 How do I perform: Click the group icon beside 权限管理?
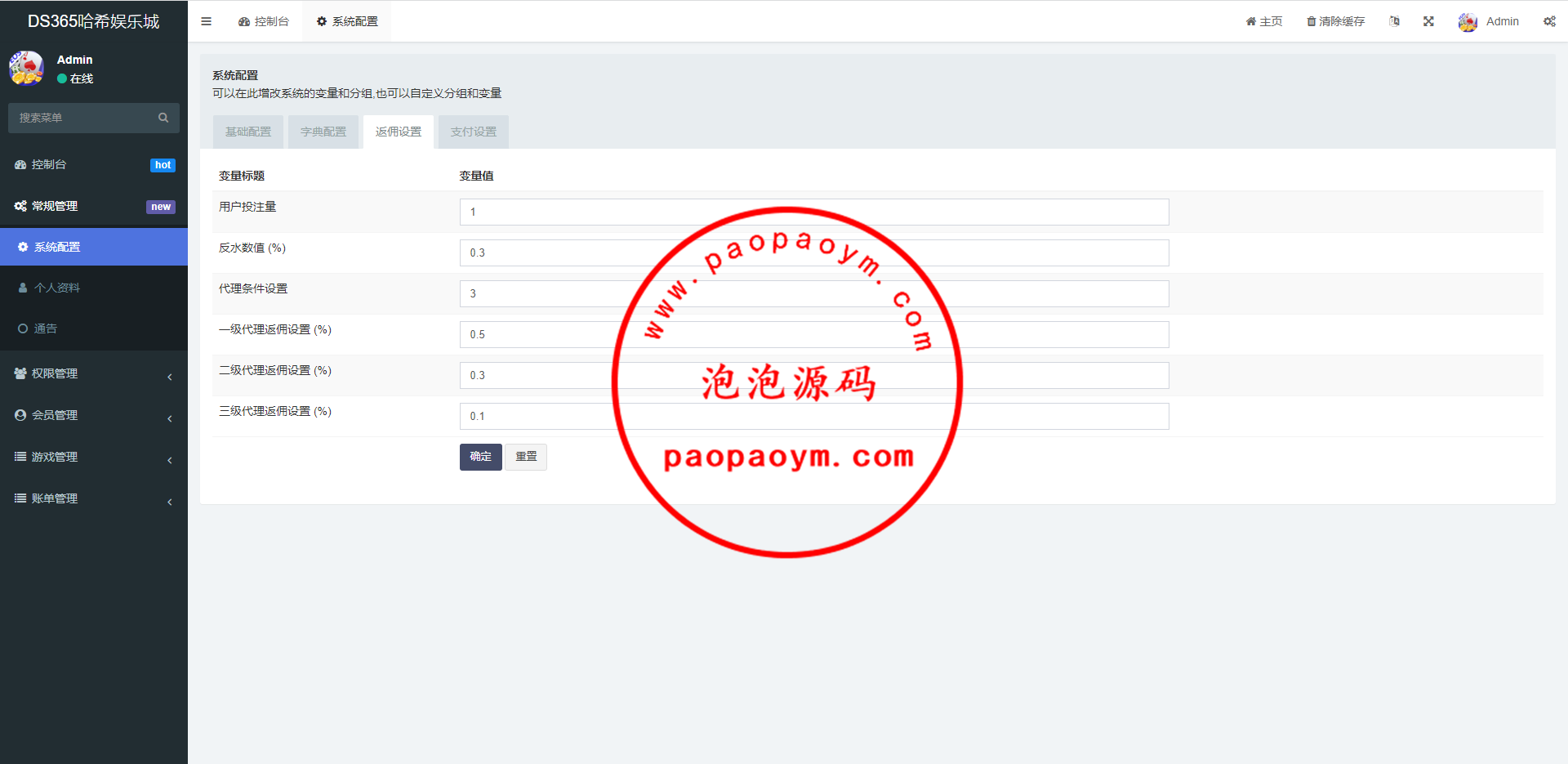20,373
